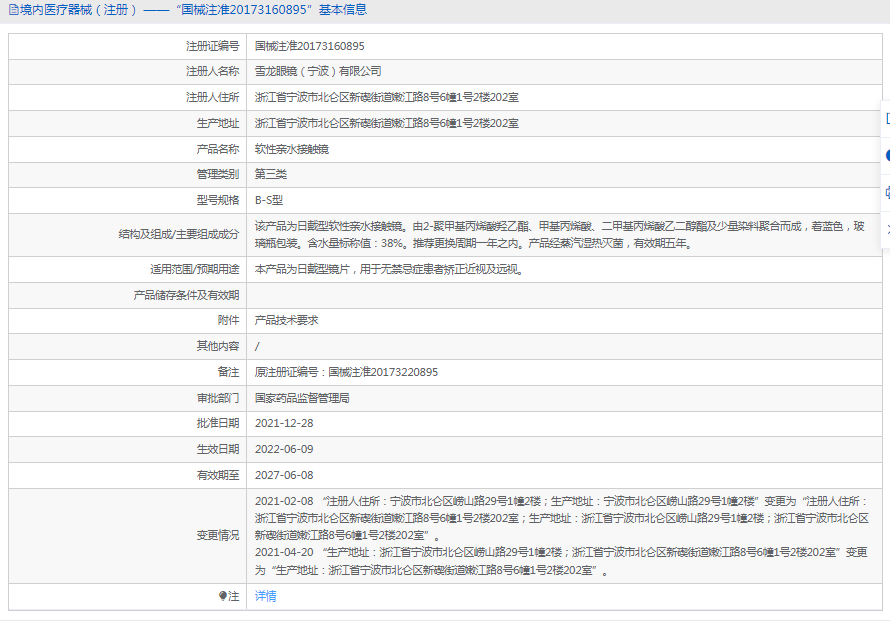890x621 pixels.
Task: Click the third icon in right floating sidebar
Action: pyautogui.click(x=886, y=192)
